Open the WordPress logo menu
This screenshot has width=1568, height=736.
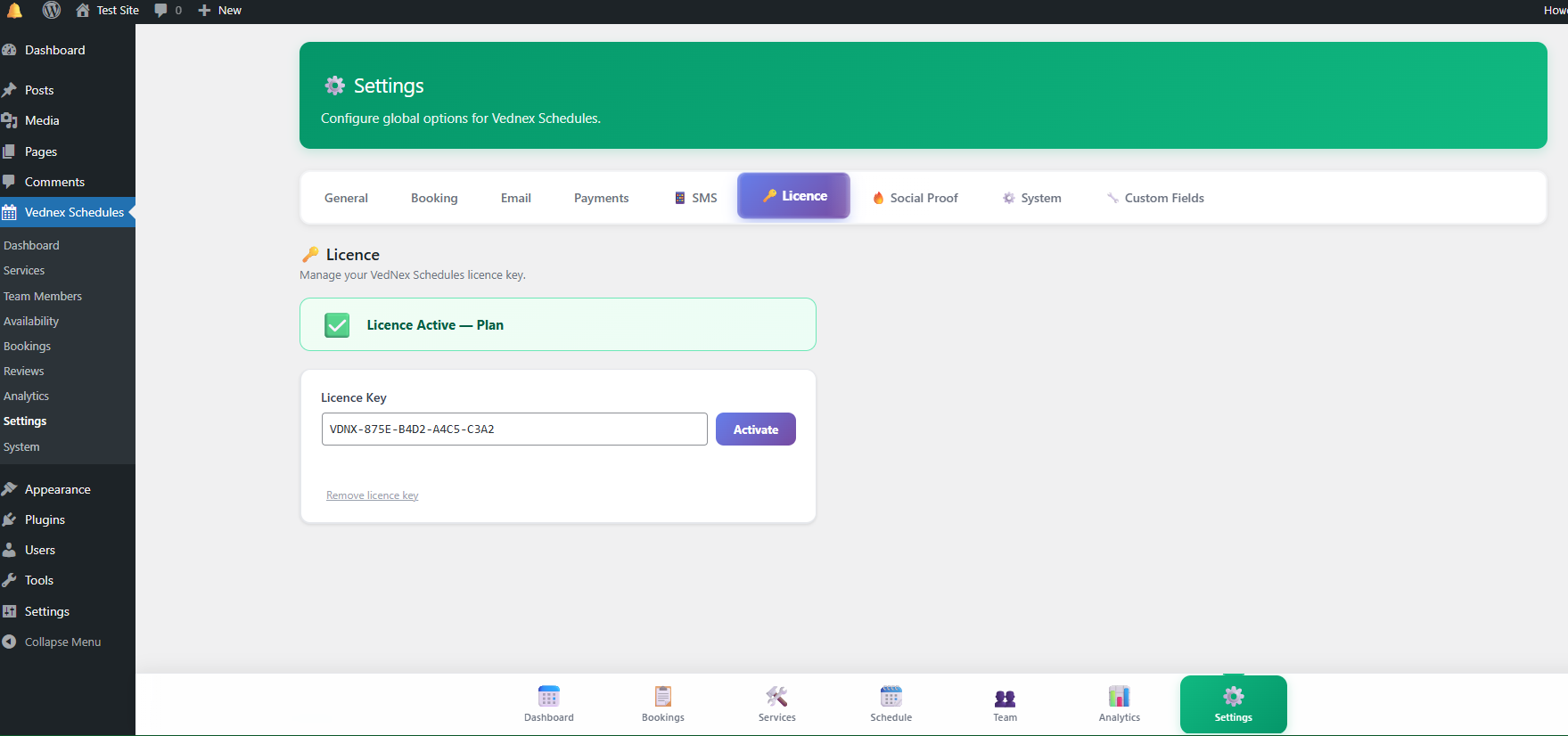tap(52, 11)
